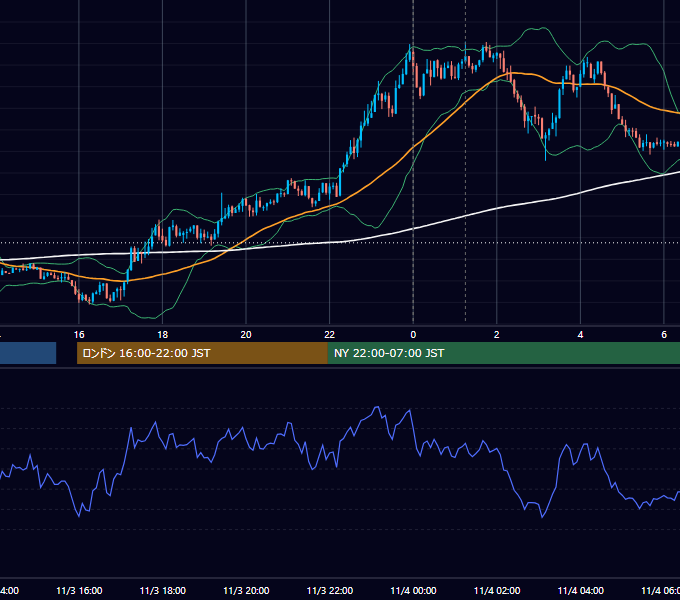
Task: Click the '22' hour label on the price chart
Action: 330,335
